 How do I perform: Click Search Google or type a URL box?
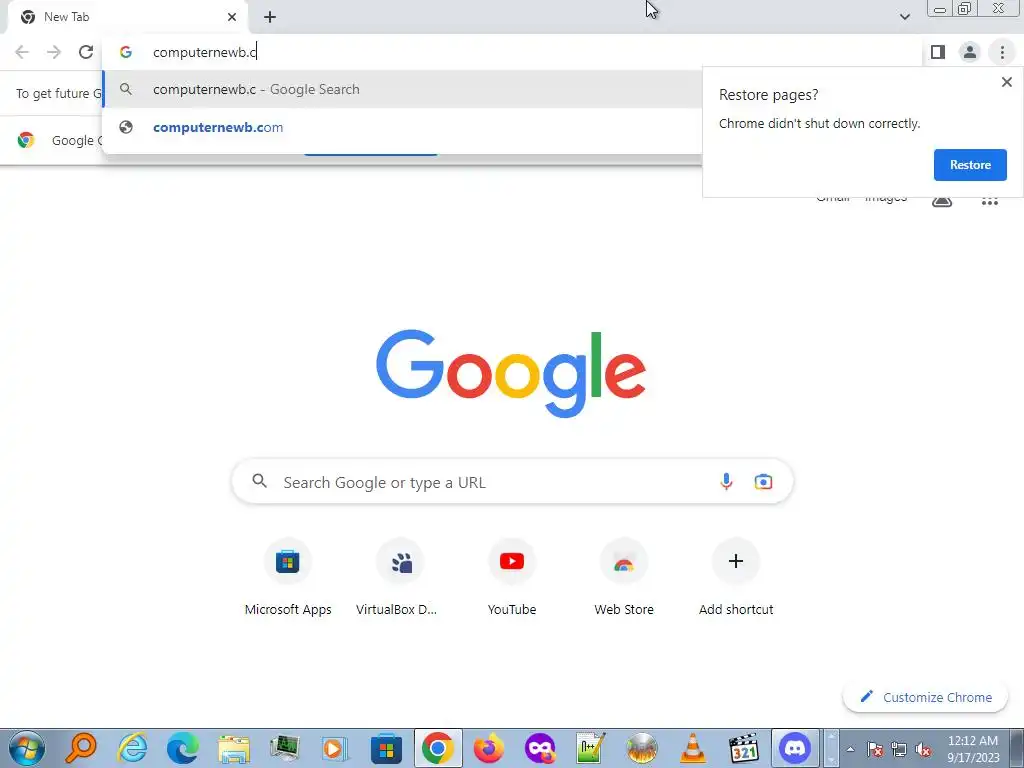512,482
